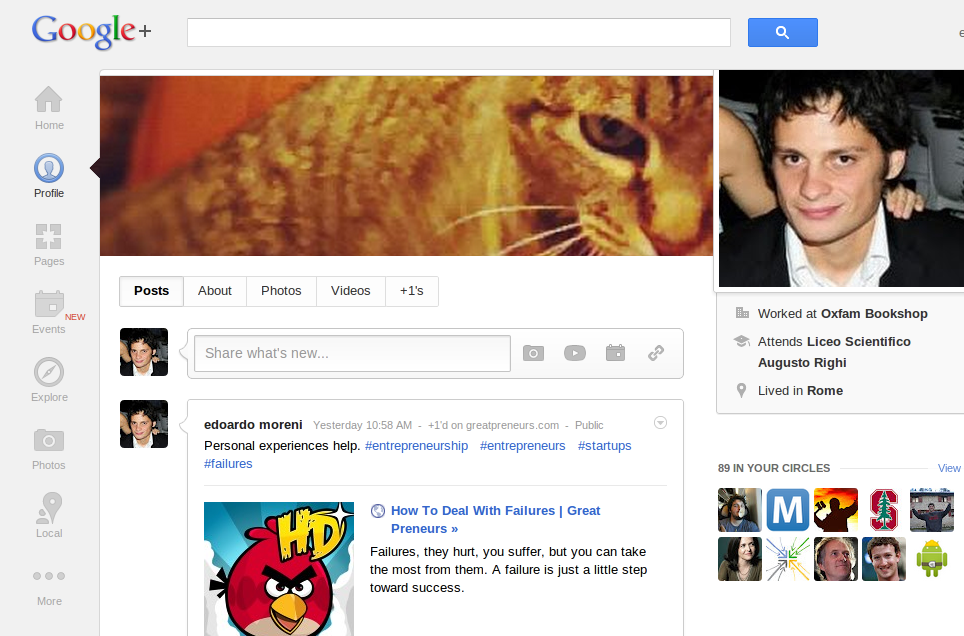Attach link to new post
This screenshot has width=964, height=636.
[656, 353]
